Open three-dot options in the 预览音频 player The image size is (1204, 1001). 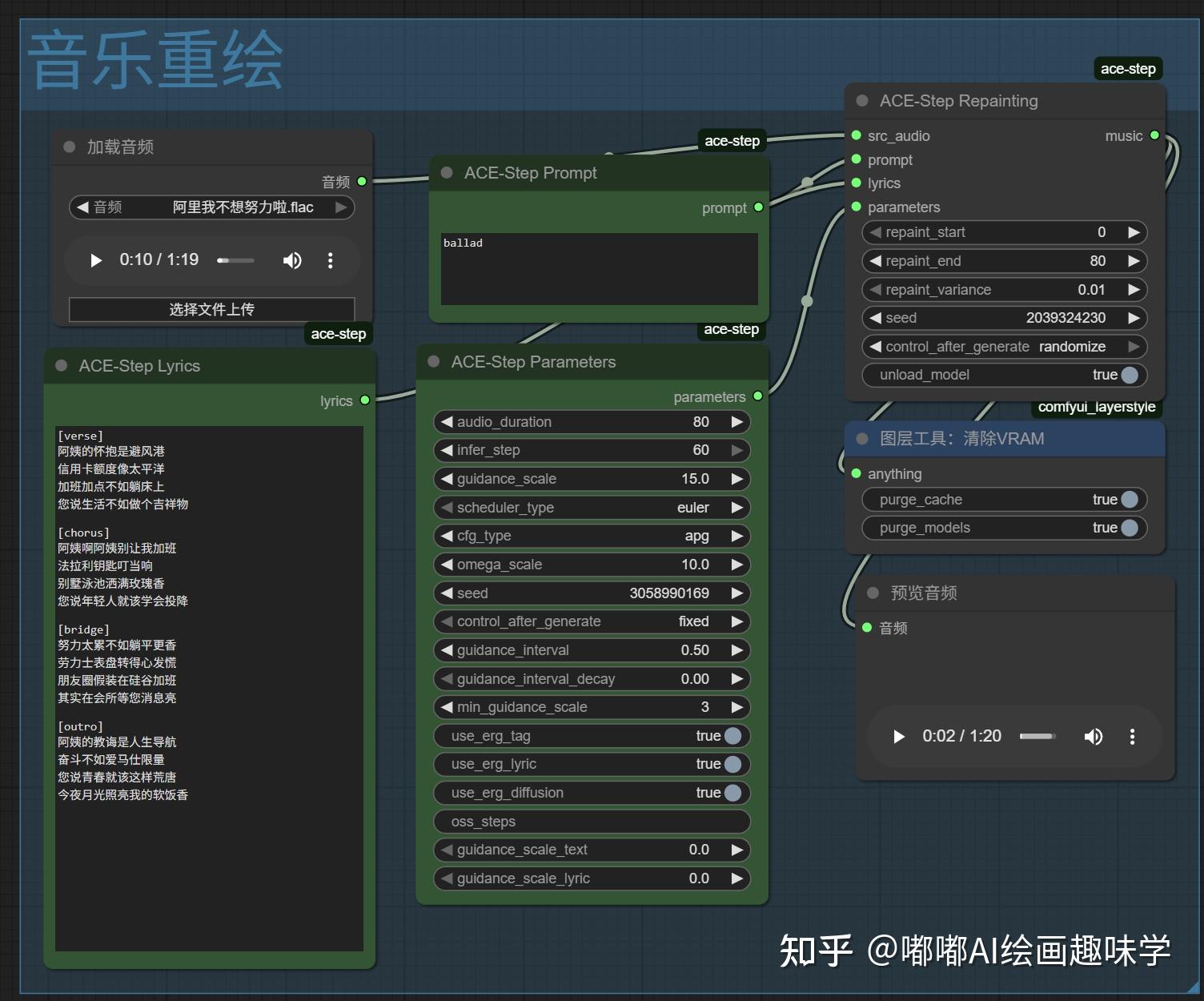pyautogui.click(x=1132, y=736)
